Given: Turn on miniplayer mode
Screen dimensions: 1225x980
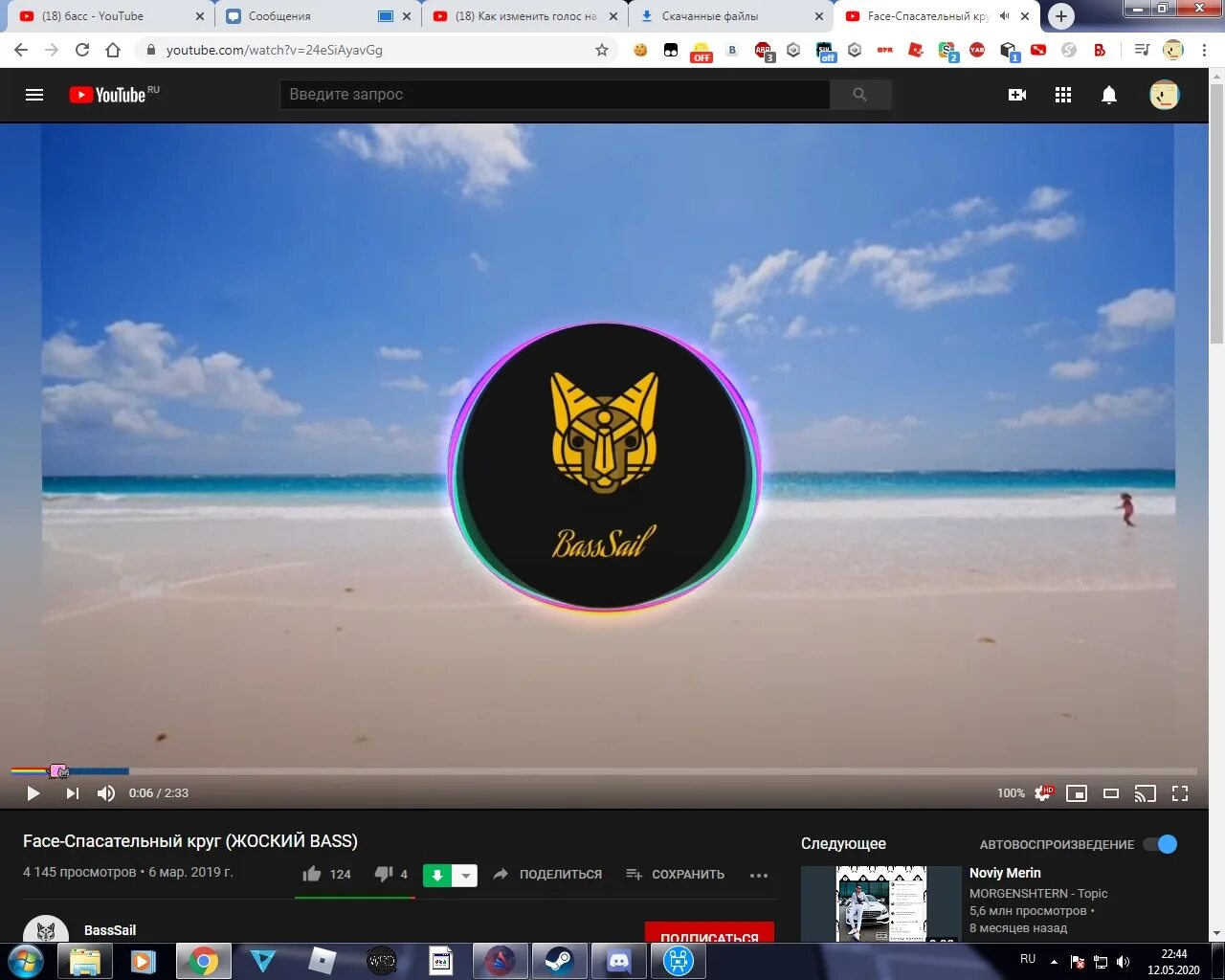Looking at the screenshot, I should (x=1077, y=793).
